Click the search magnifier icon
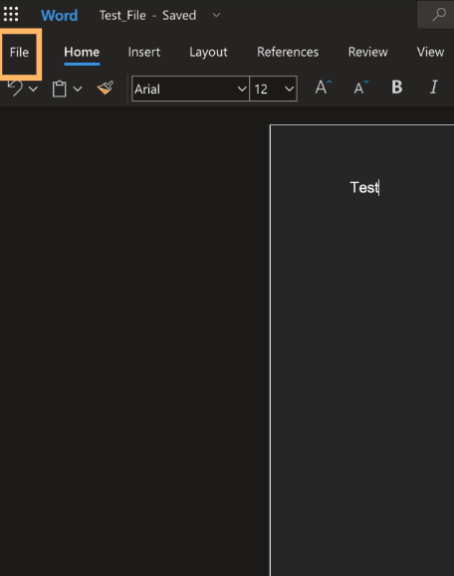 point(439,15)
